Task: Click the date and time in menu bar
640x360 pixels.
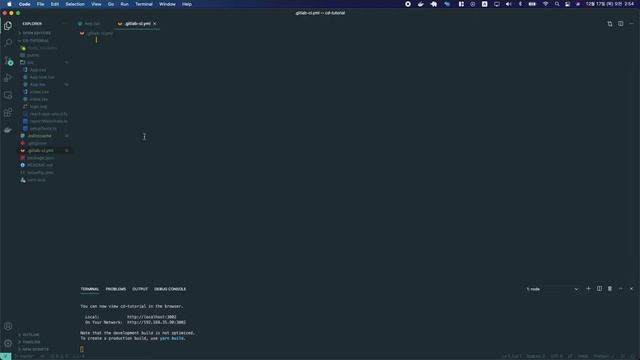Action: click(611, 4)
